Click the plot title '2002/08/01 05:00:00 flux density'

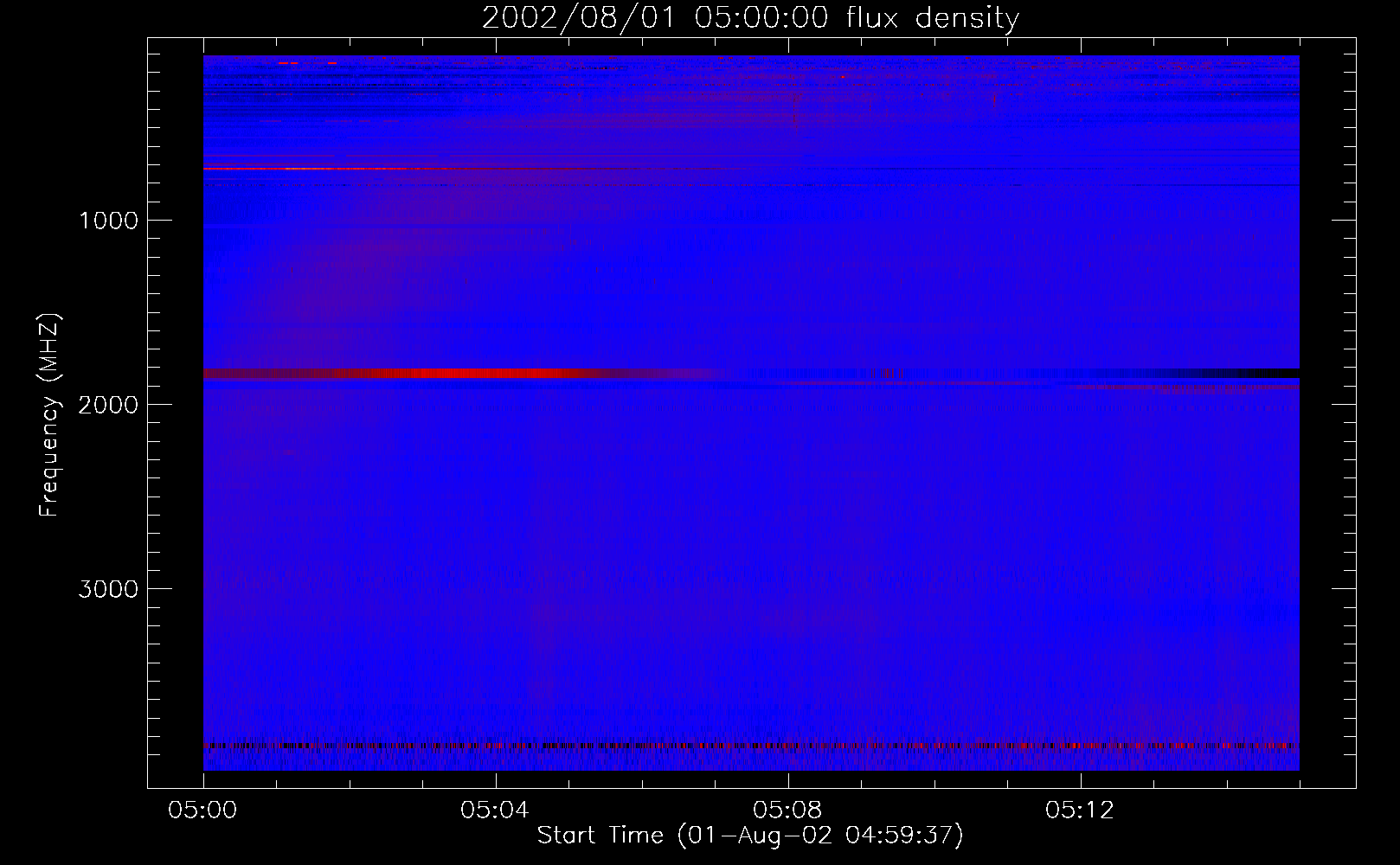point(750,17)
